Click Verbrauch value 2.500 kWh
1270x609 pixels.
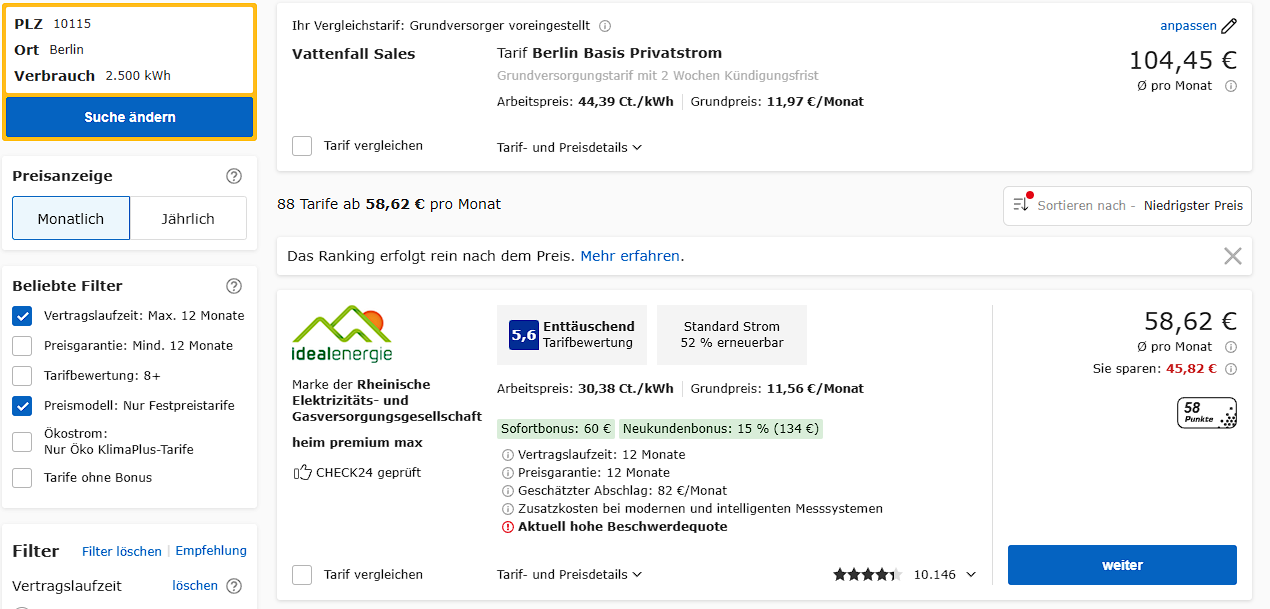point(138,76)
